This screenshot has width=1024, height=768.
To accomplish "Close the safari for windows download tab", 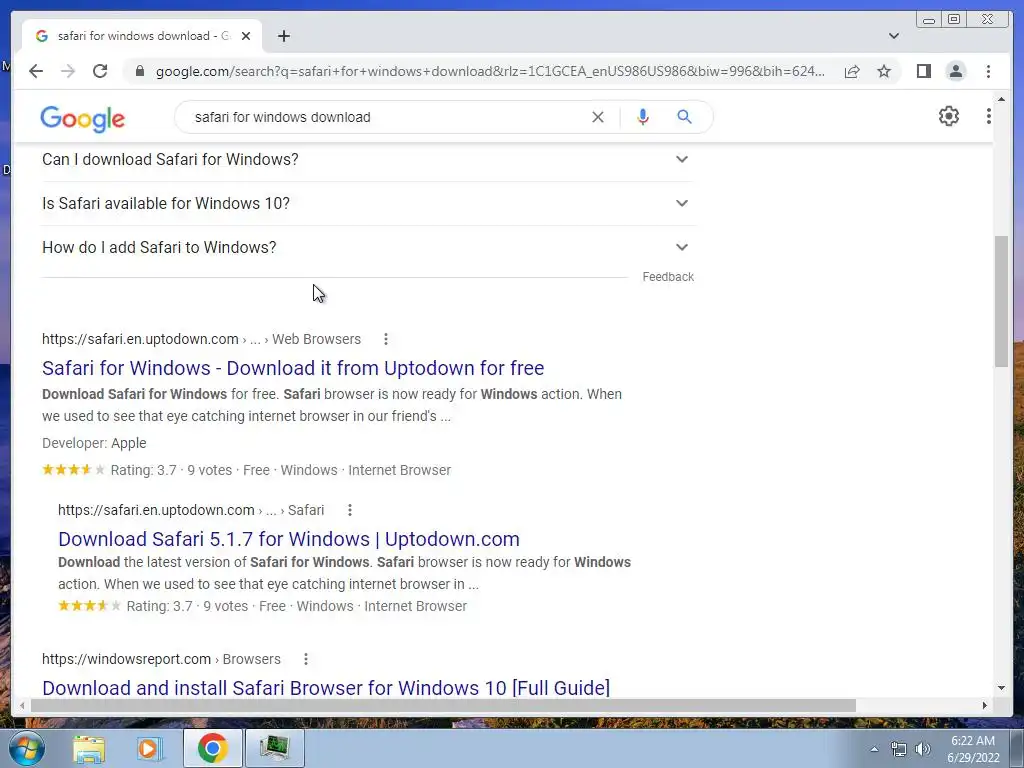I will pyautogui.click(x=246, y=36).
